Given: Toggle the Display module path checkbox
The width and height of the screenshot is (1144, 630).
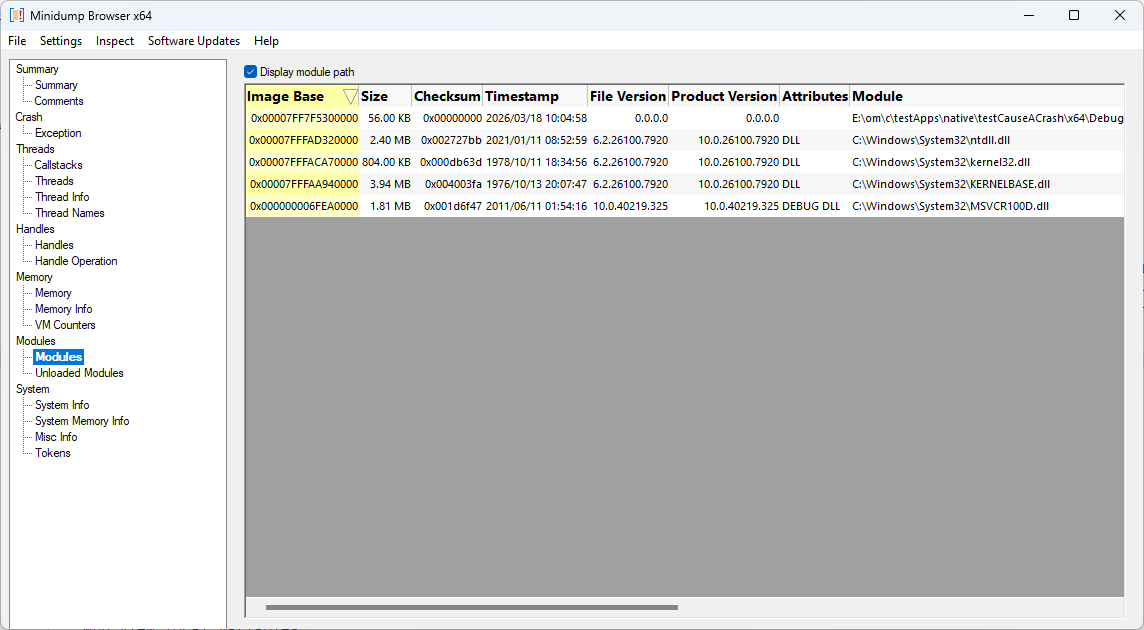Looking at the screenshot, I should [250, 72].
